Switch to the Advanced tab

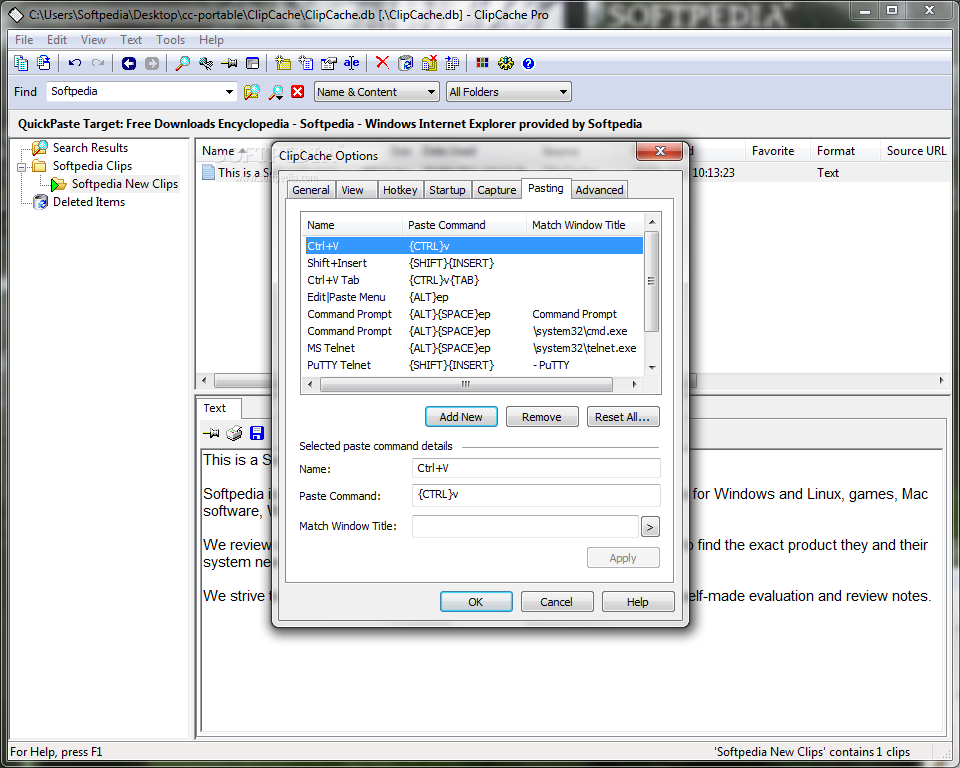[599, 190]
